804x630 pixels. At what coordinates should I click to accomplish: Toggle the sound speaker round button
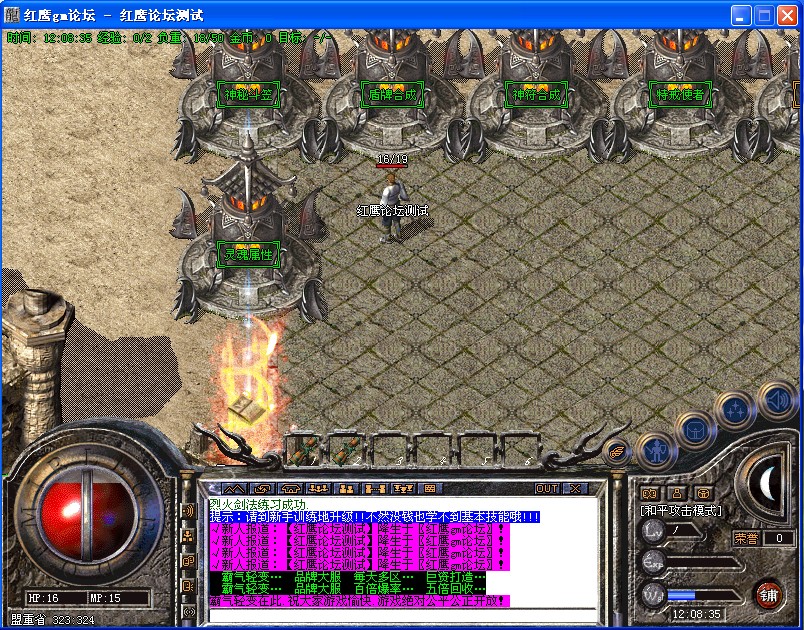pyautogui.click(x=777, y=400)
